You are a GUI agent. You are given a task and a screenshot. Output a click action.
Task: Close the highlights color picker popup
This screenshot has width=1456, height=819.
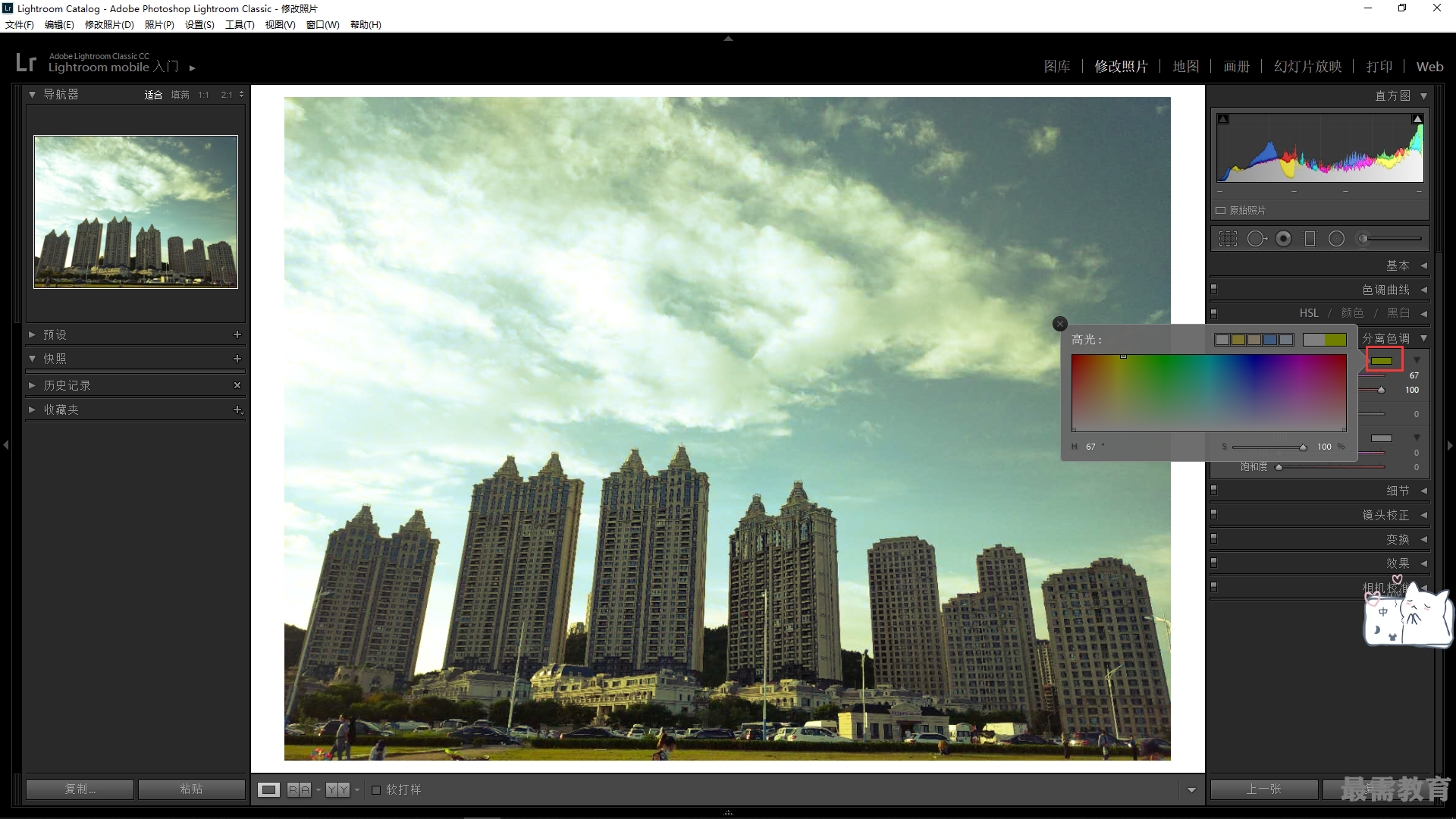point(1060,324)
